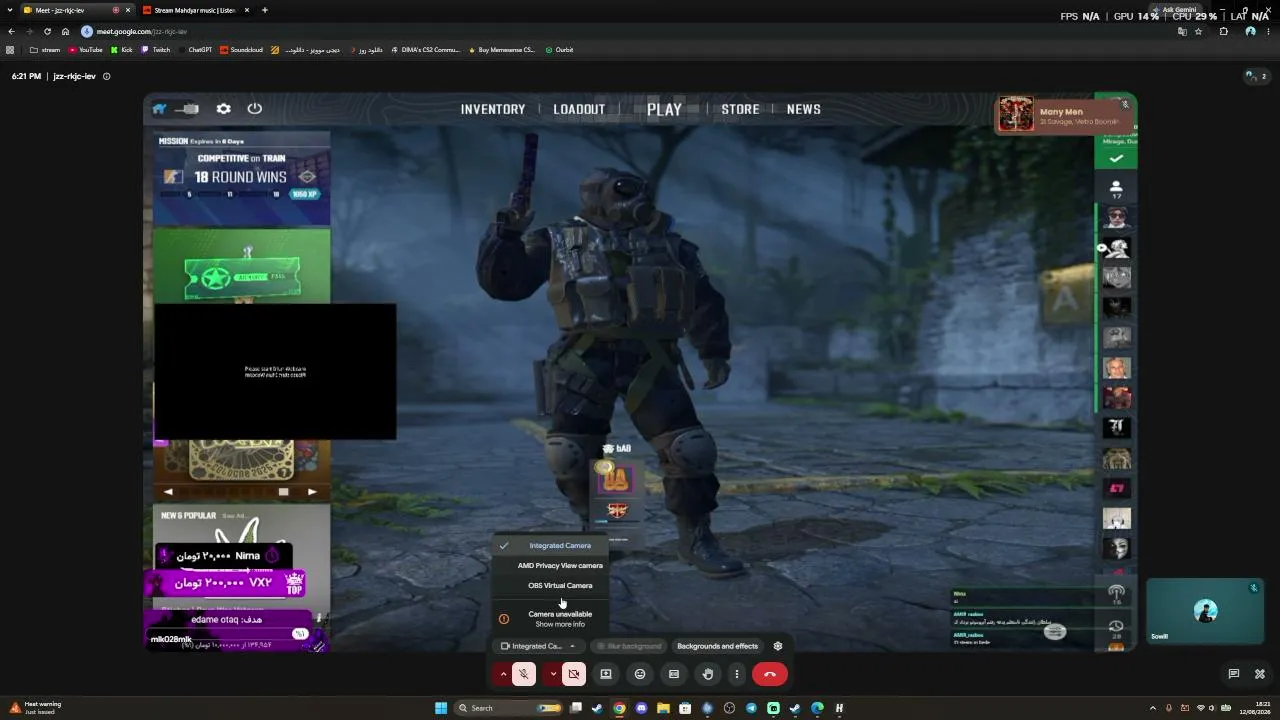The width and height of the screenshot is (1280, 720).
Task: Reload the Meet page
Action: (x=47, y=31)
